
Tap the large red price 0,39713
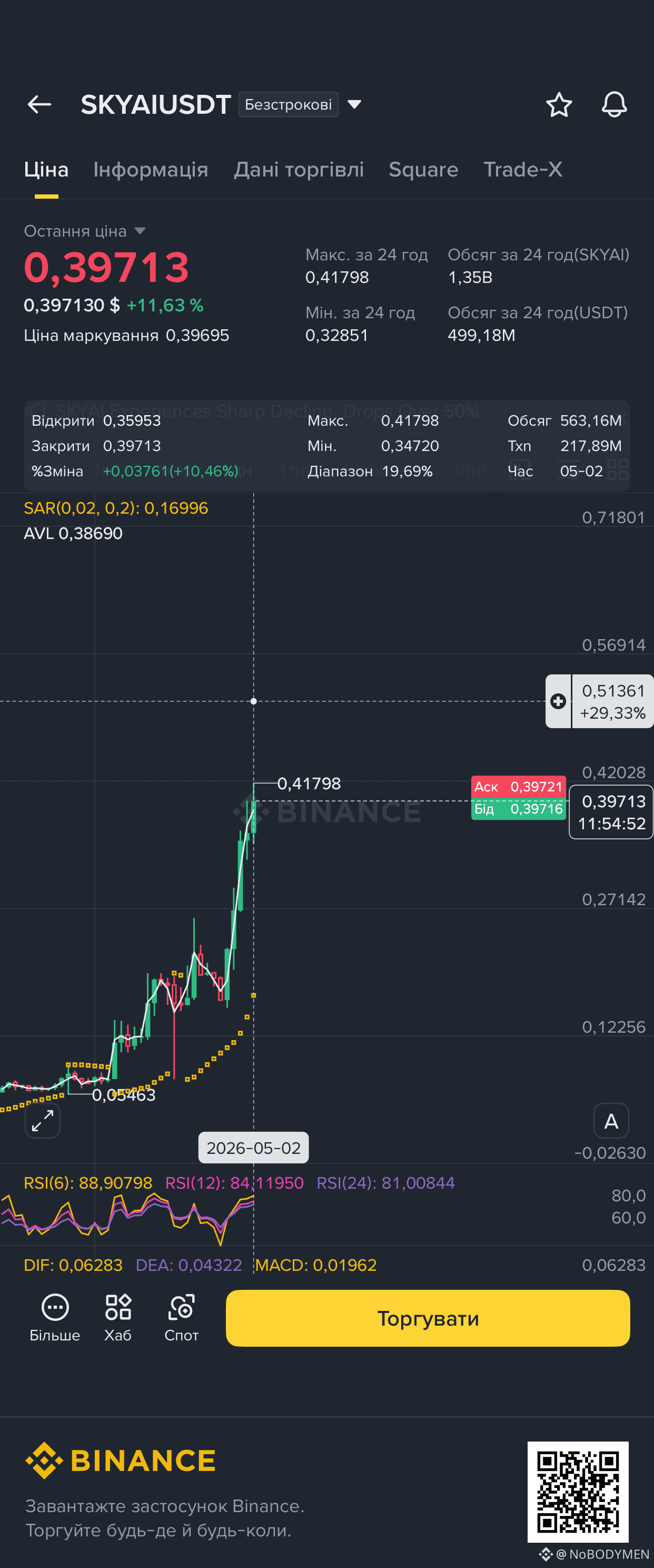pyautogui.click(x=106, y=267)
